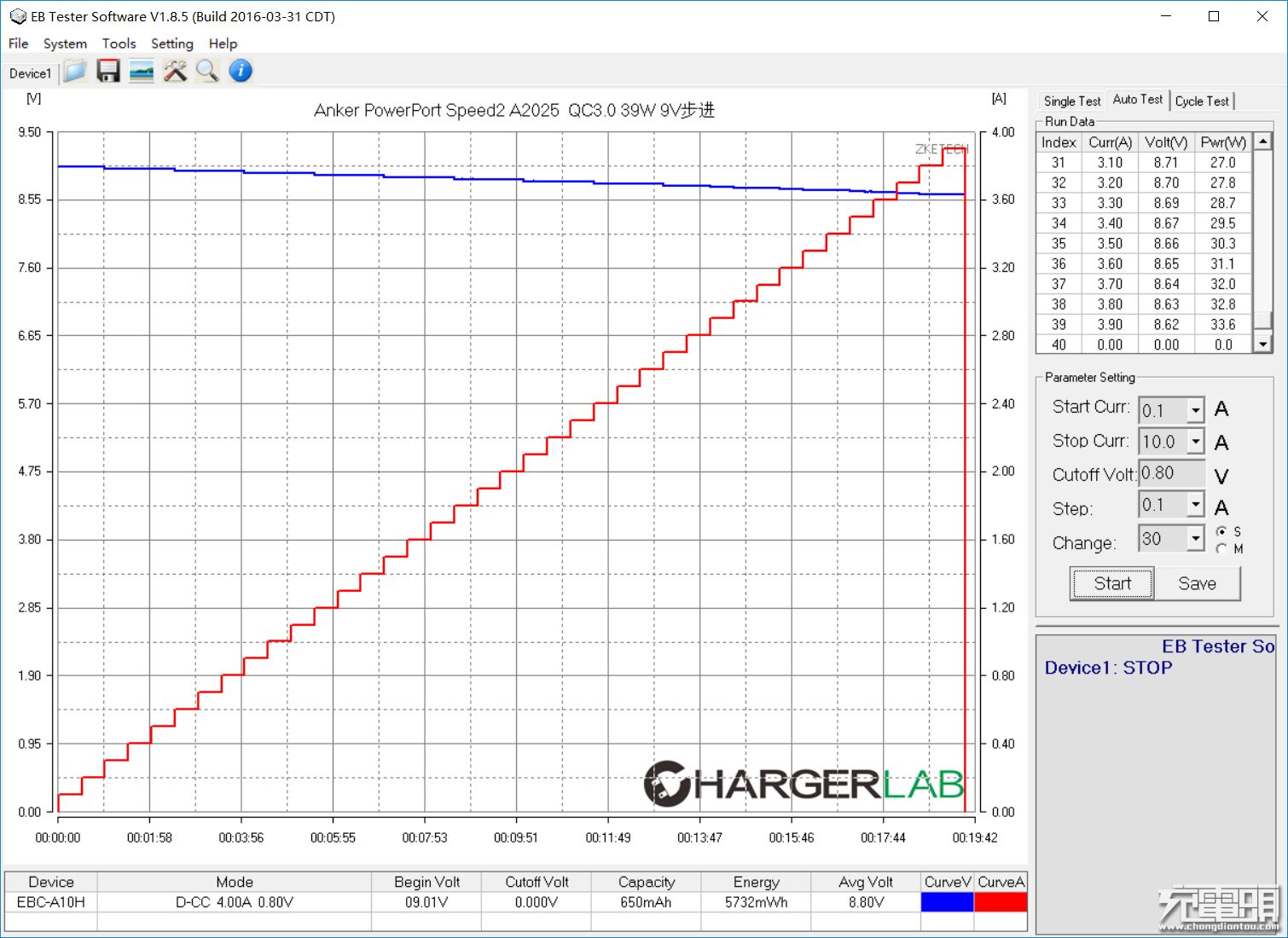Click the 8.62 voltage cell in row 39
Viewport: 1288px width, 938px height.
[x=1166, y=324]
